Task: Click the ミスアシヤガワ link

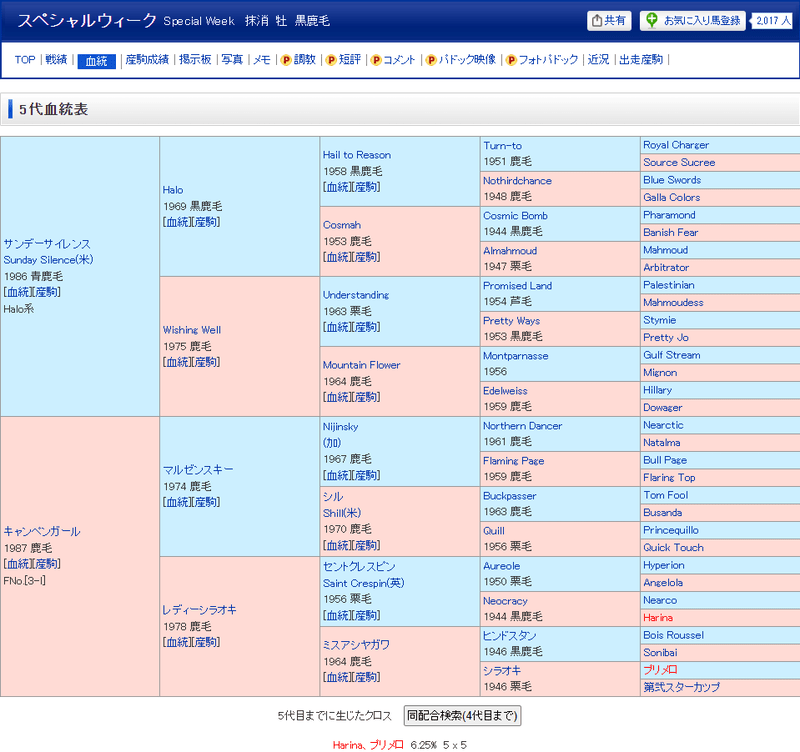Action: 356,645
